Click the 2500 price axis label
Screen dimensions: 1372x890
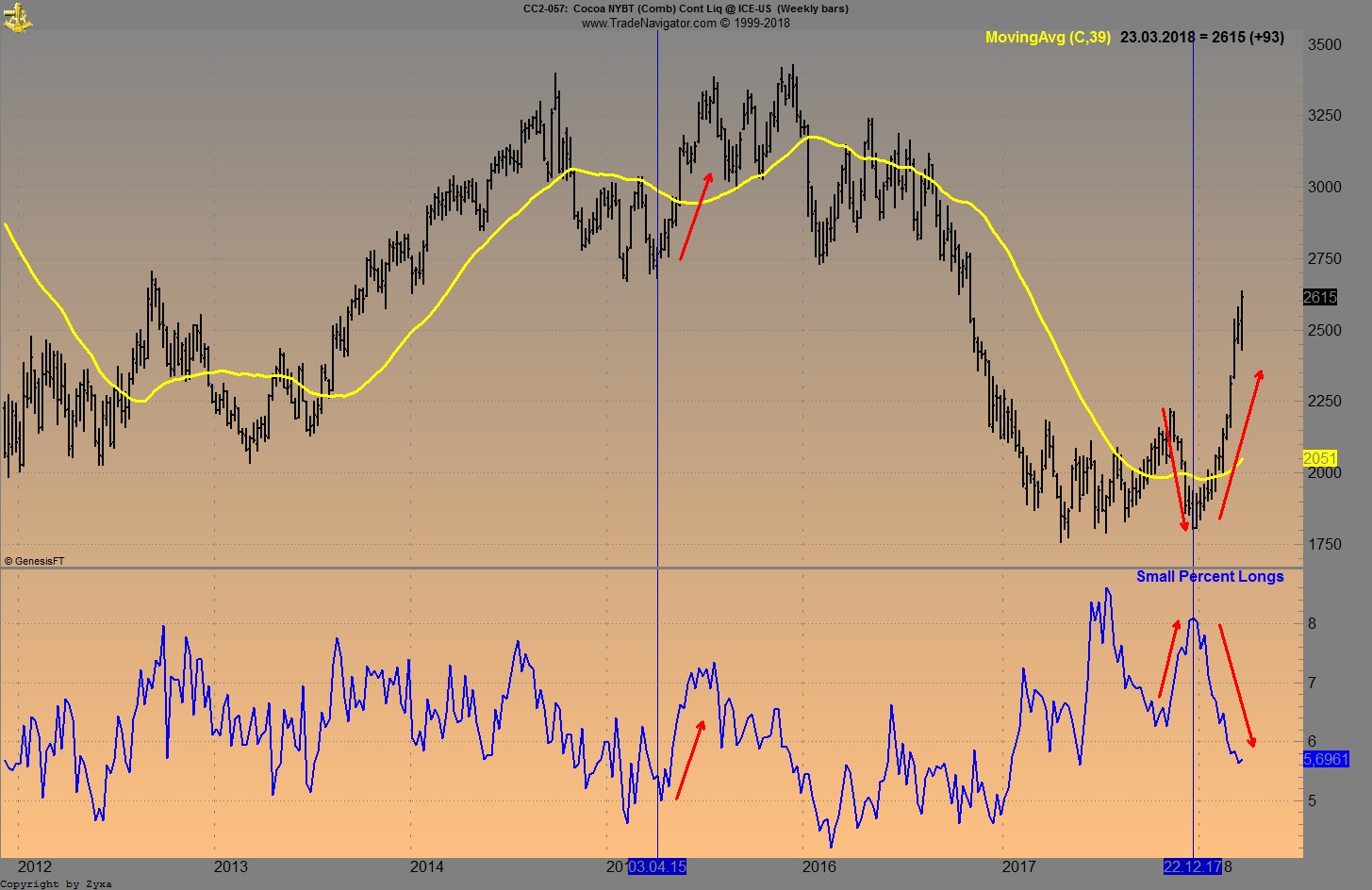(x=1324, y=331)
